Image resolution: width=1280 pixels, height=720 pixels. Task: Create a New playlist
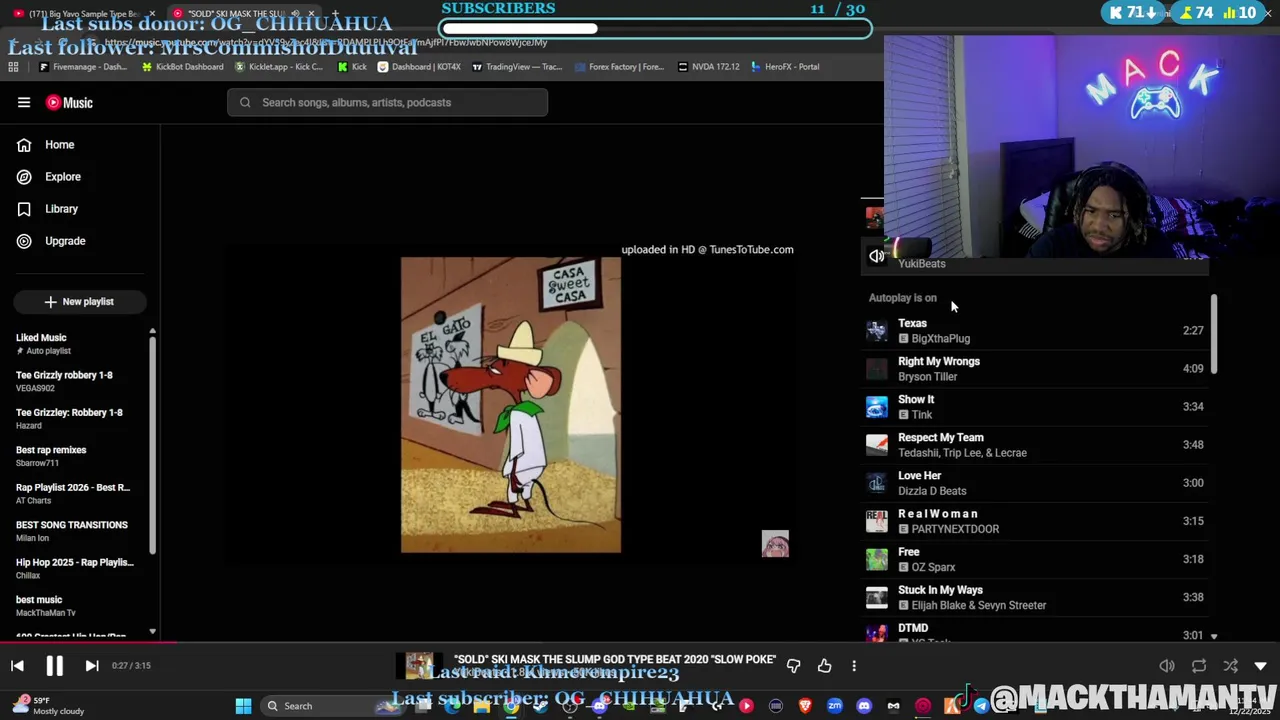(80, 301)
